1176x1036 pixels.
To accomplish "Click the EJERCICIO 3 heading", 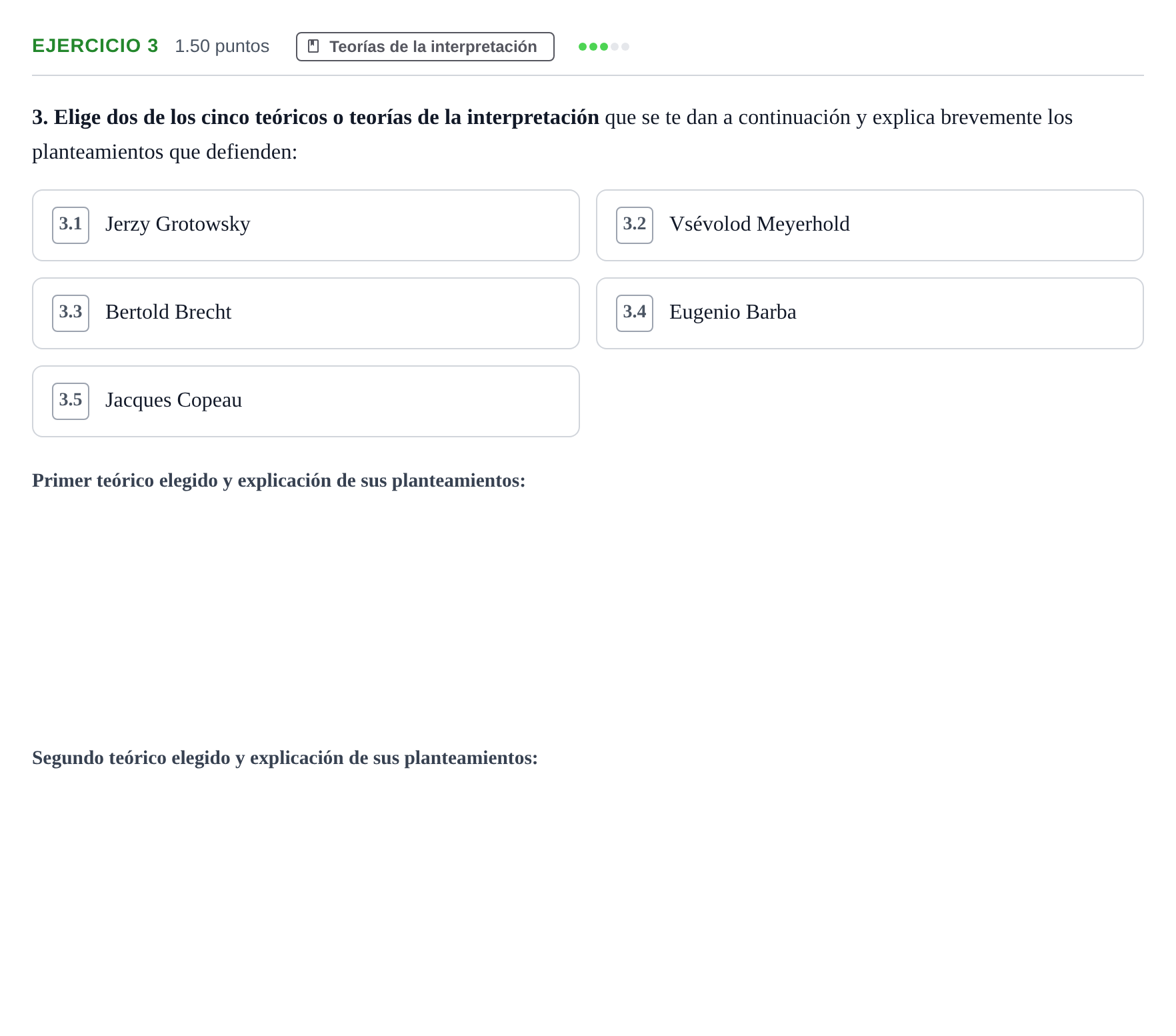I will pos(95,46).
